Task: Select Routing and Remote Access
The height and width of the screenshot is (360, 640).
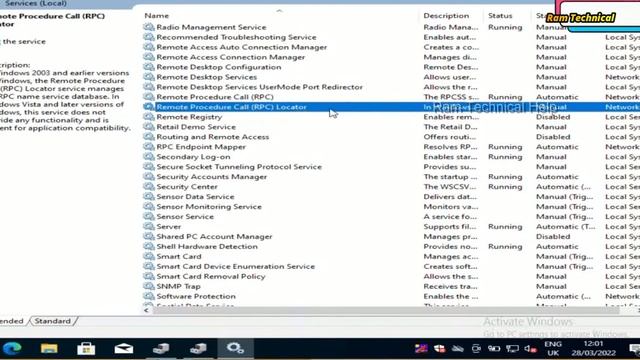Action: tap(213, 137)
